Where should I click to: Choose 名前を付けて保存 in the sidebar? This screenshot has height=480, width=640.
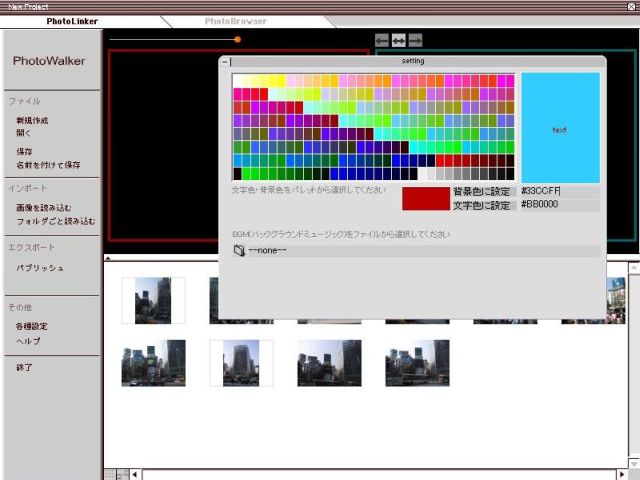point(48,164)
